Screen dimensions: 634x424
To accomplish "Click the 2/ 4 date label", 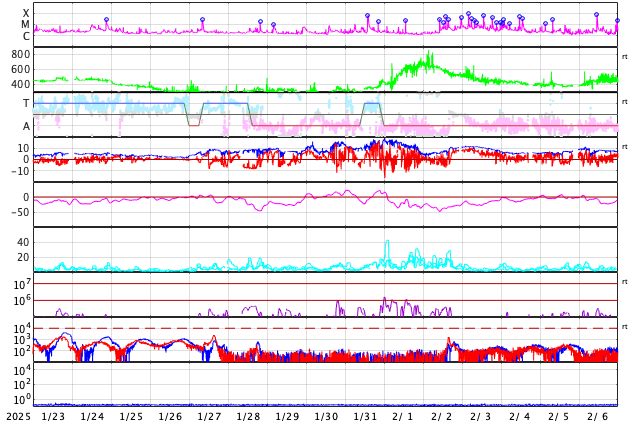I will pos(520,417).
